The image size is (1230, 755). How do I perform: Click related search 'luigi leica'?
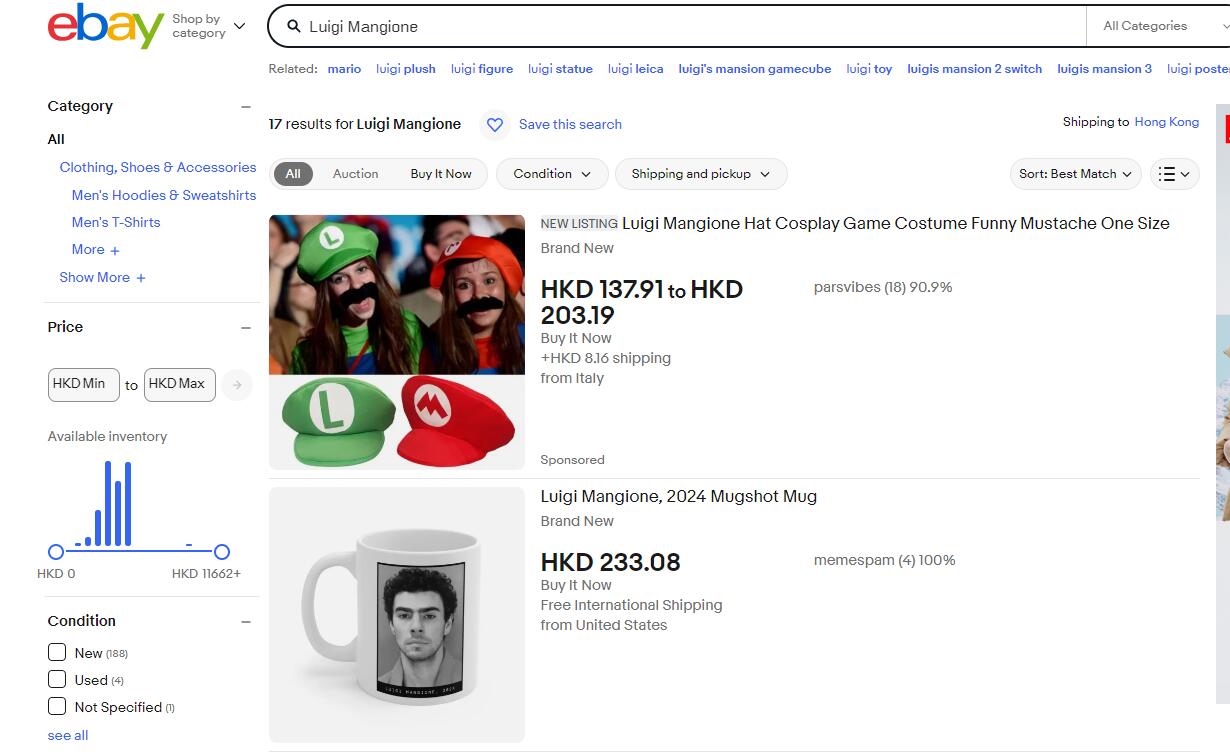(636, 69)
